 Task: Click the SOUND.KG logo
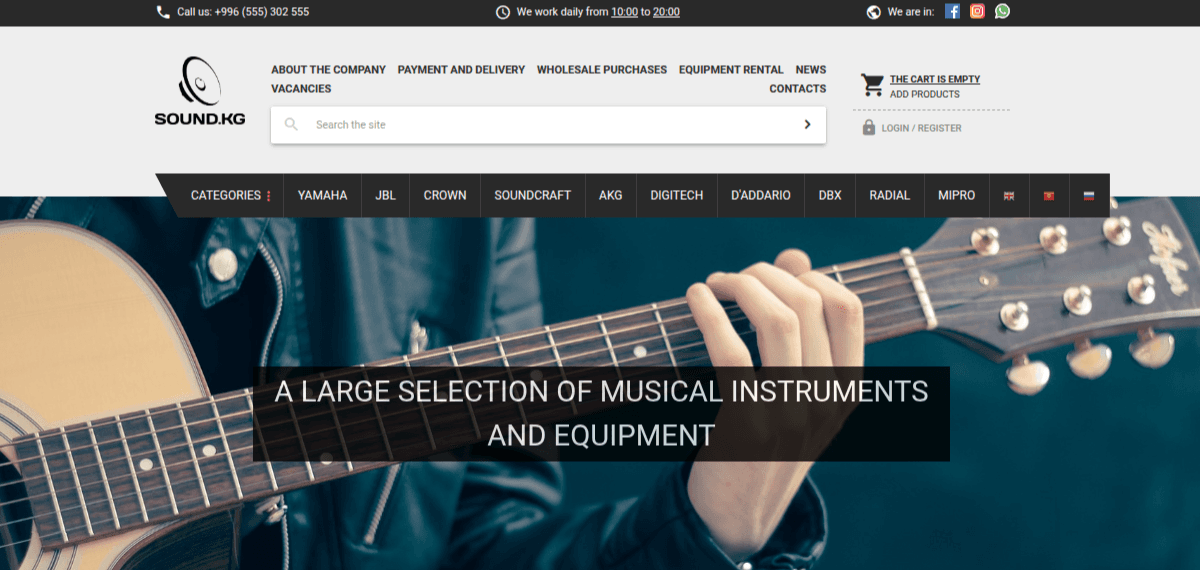(x=200, y=91)
